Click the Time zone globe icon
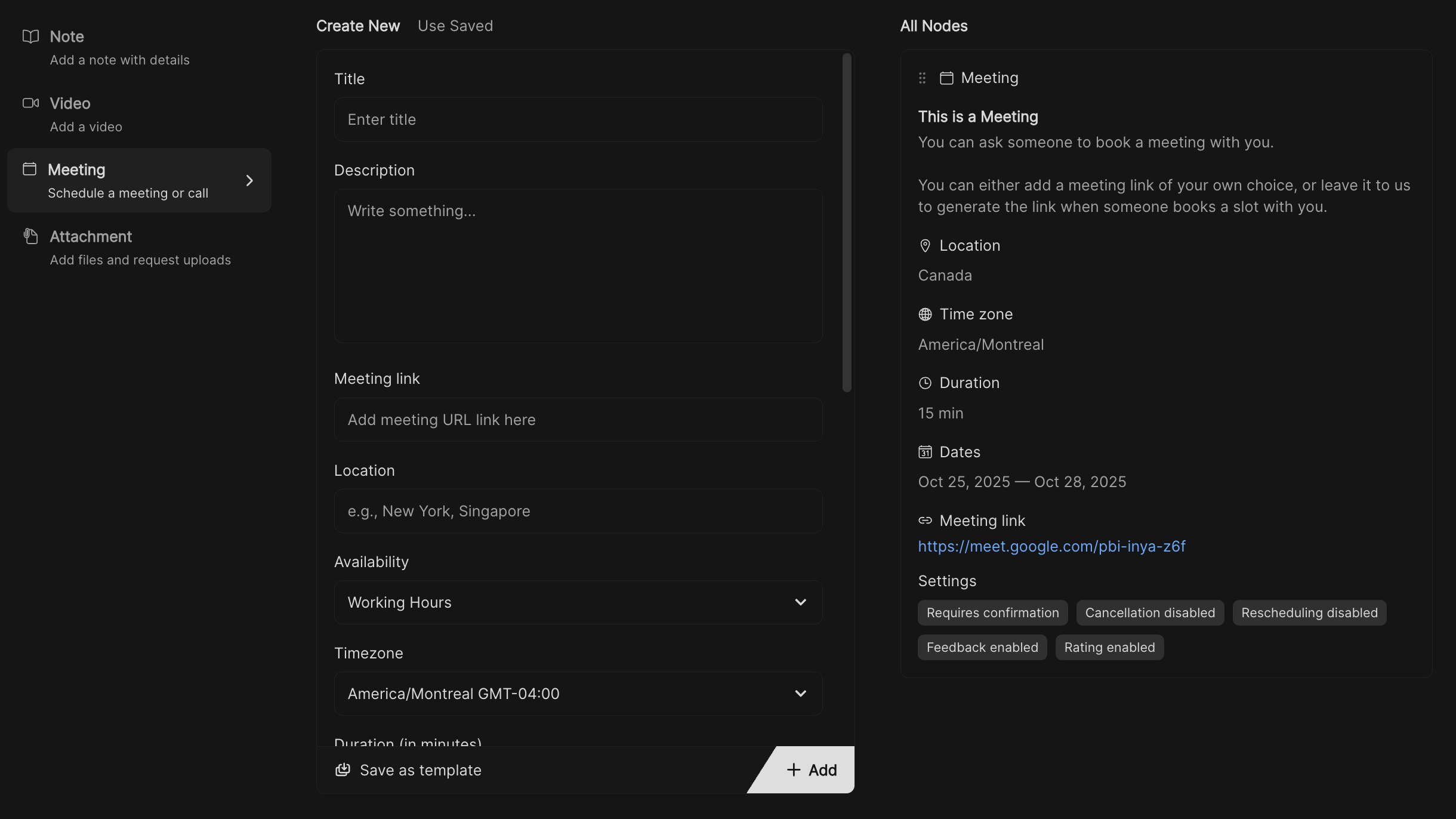This screenshot has width=1456, height=819. [925, 315]
